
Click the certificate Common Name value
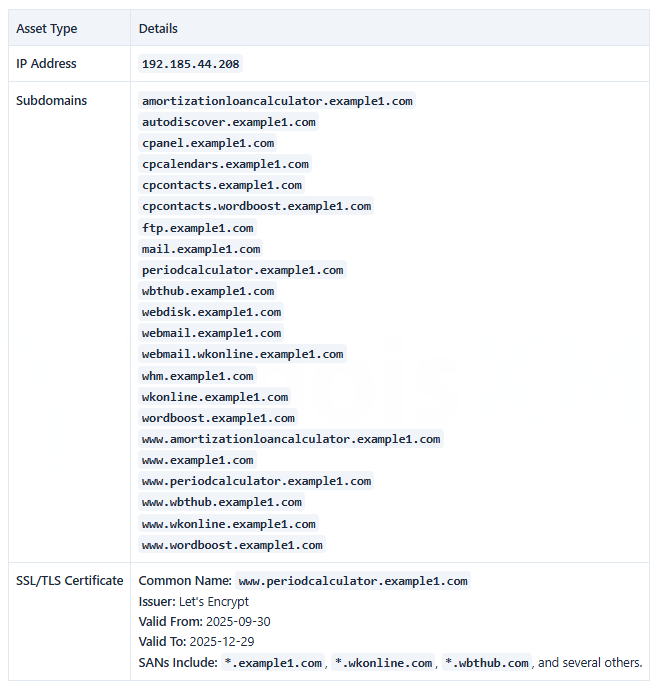(353, 581)
